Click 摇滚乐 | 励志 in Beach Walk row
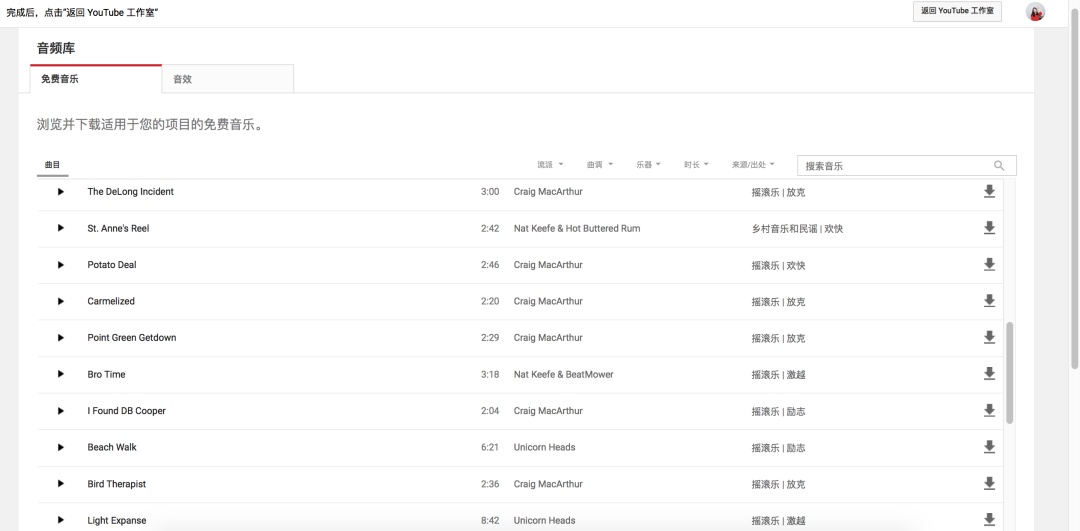Screen dimensions: 1080x531 pos(778,448)
